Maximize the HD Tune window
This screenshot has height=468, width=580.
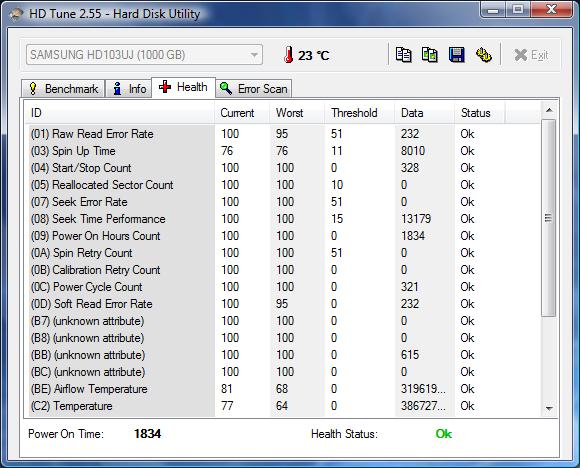click(x=518, y=10)
